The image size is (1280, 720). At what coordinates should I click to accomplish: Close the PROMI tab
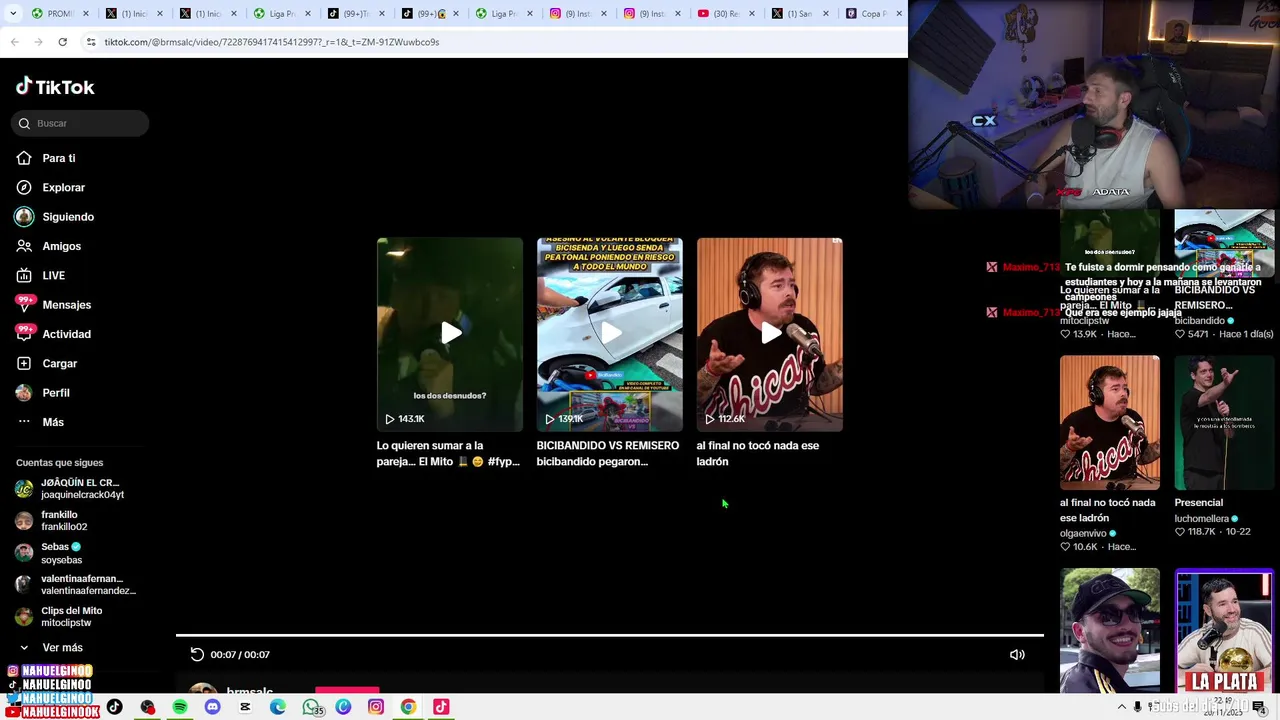pos(85,14)
